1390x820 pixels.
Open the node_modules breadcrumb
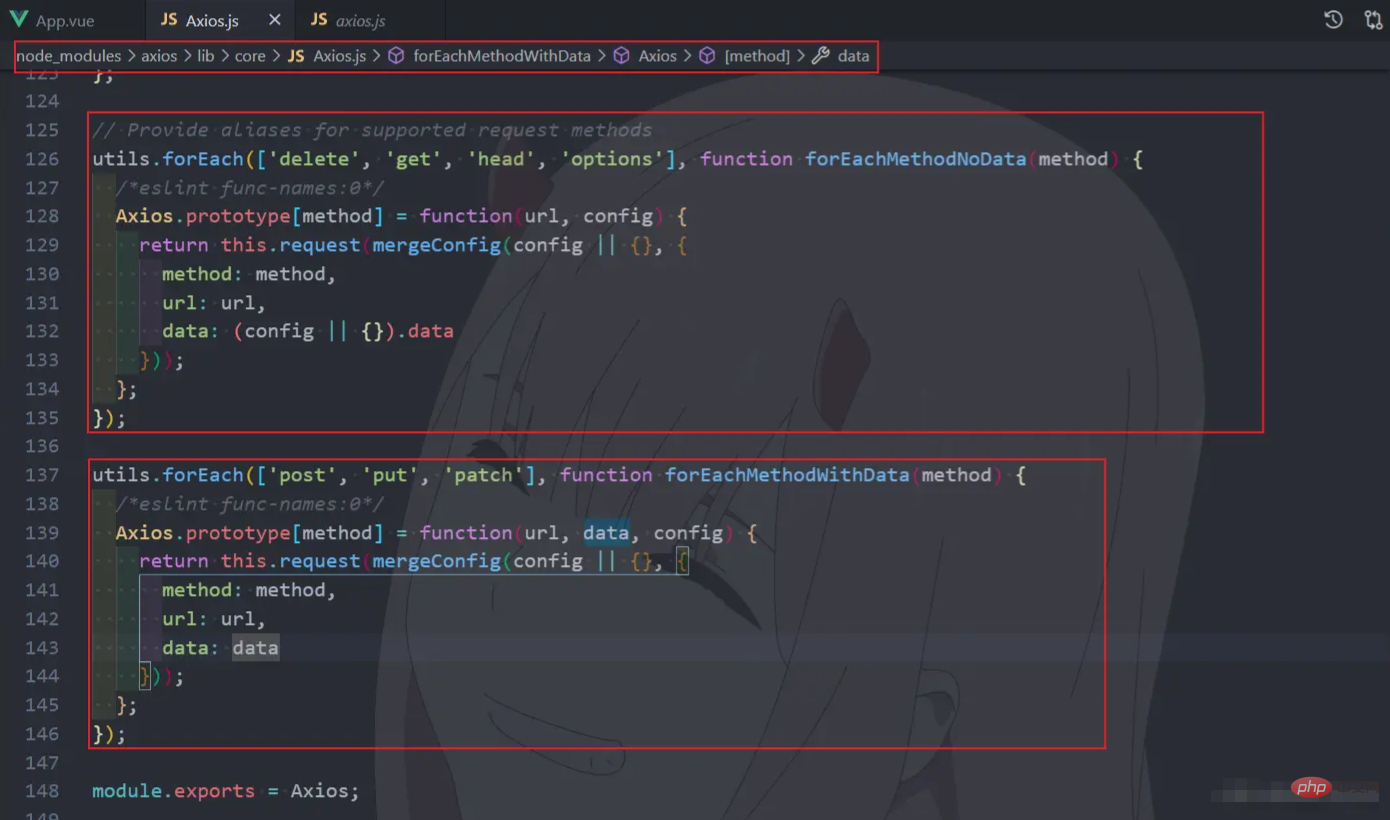click(68, 56)
